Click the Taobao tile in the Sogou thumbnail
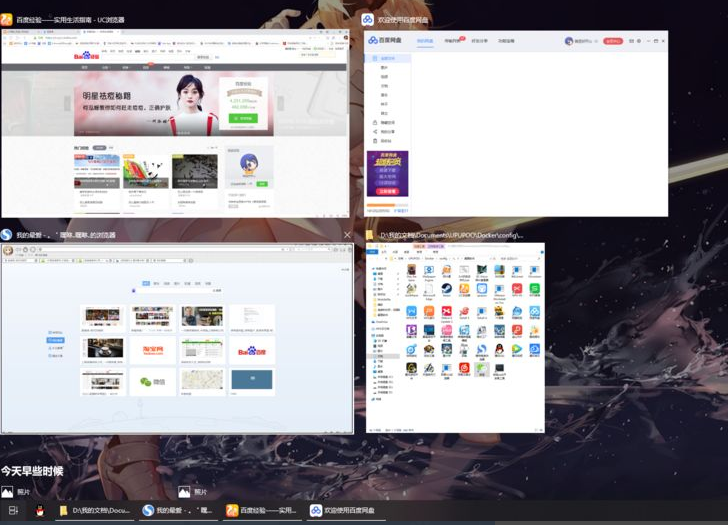The width and height of the screenshot is (728, 525). 153,350
